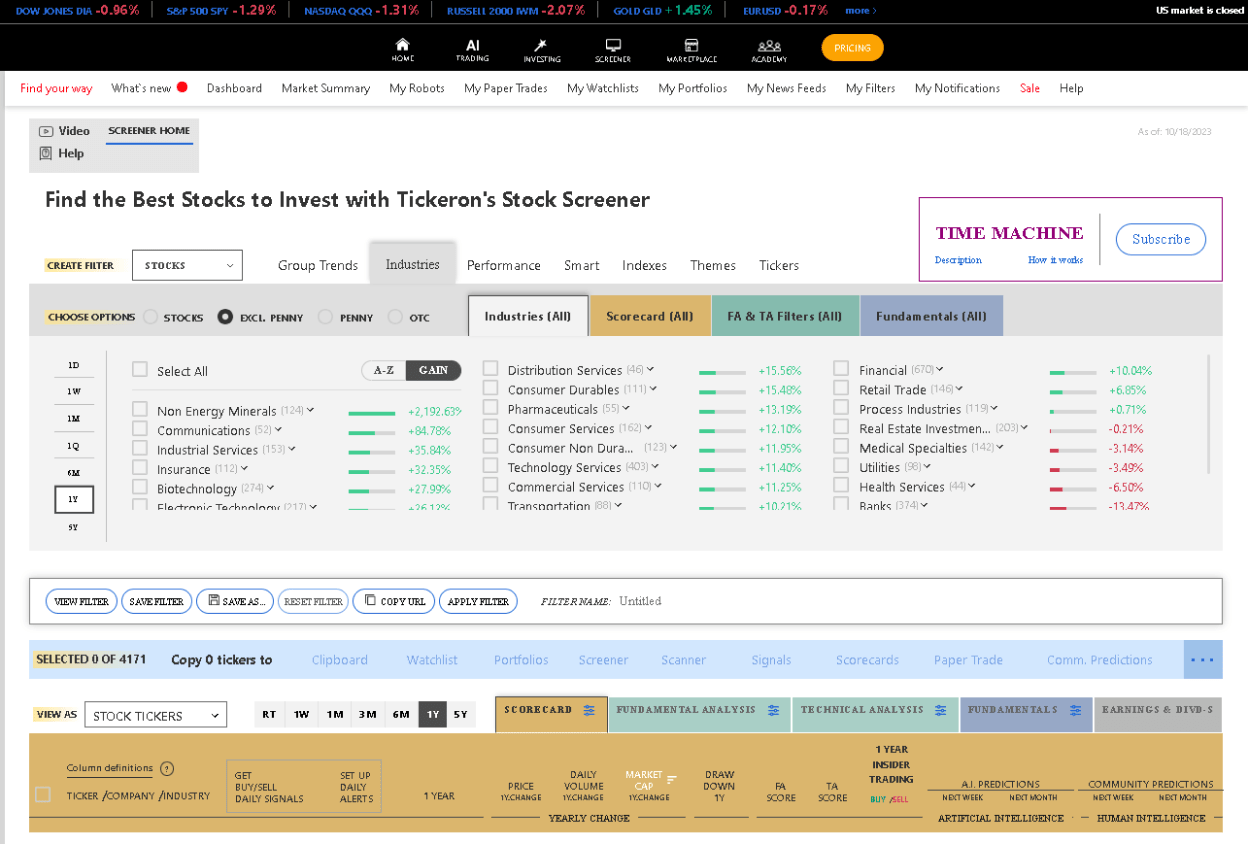The height and width of the screenshot is (844, 1248).
Task: Expand the Retail Trade chevron
Action: 959,388
